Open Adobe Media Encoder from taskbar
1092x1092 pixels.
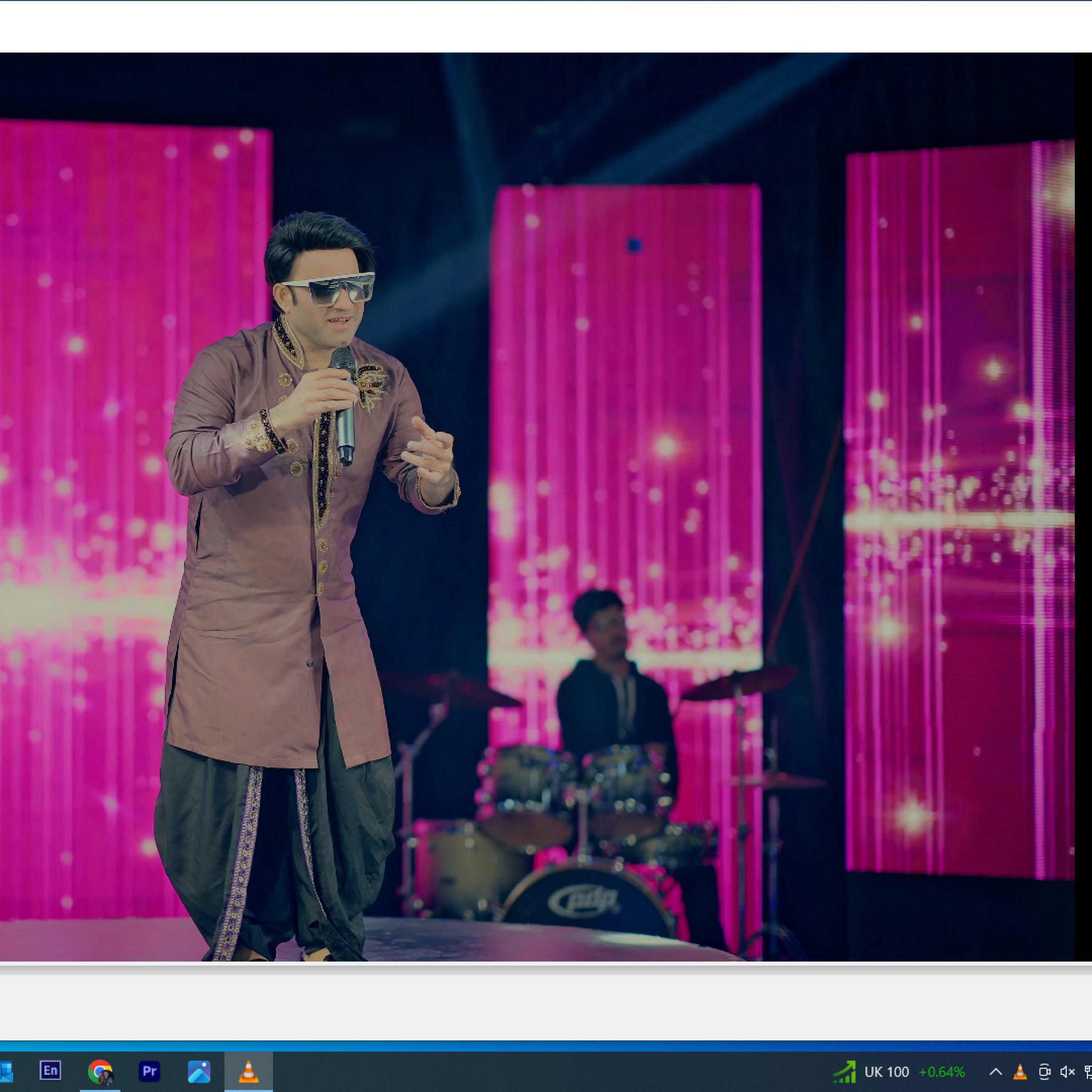tap(50, 1071)
